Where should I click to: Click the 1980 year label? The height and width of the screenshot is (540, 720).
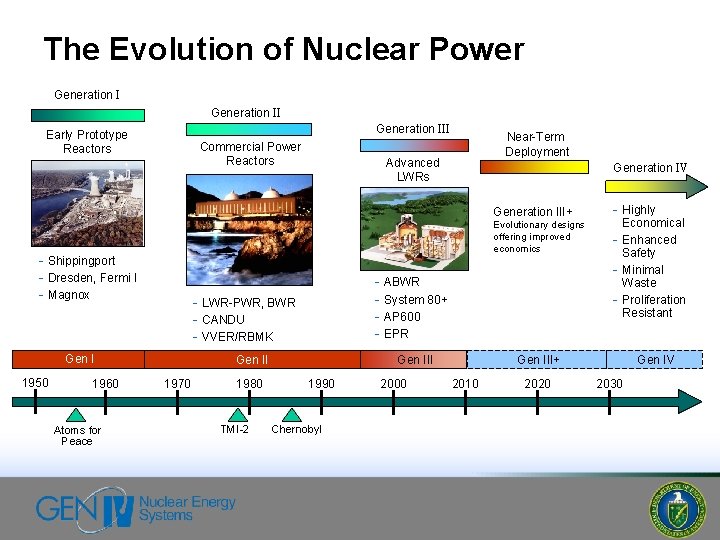[x=249, y=383]
